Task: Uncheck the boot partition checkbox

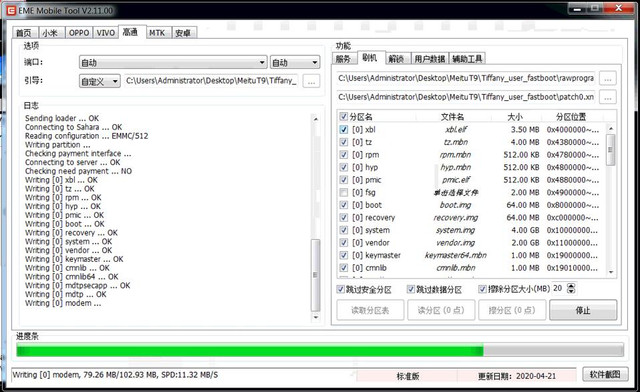Action: pyautogui.click(x=344, y=205)
